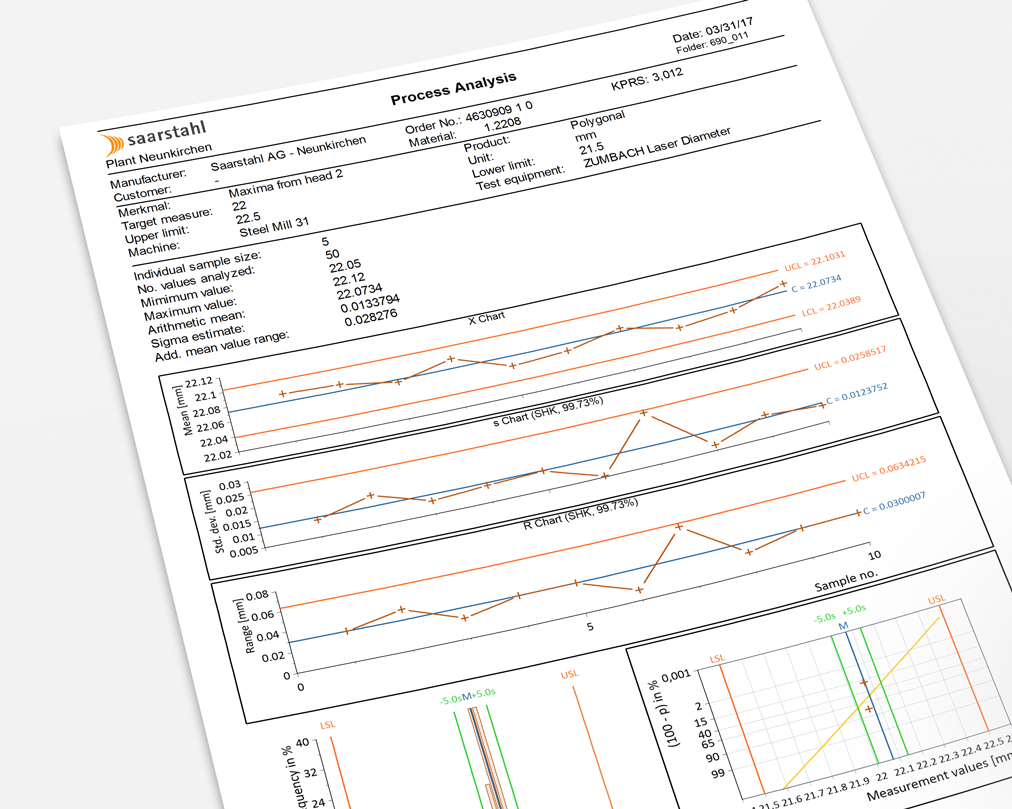
Task: Select the "Steel Mill 31" machine value
Action: click(274, 227)
